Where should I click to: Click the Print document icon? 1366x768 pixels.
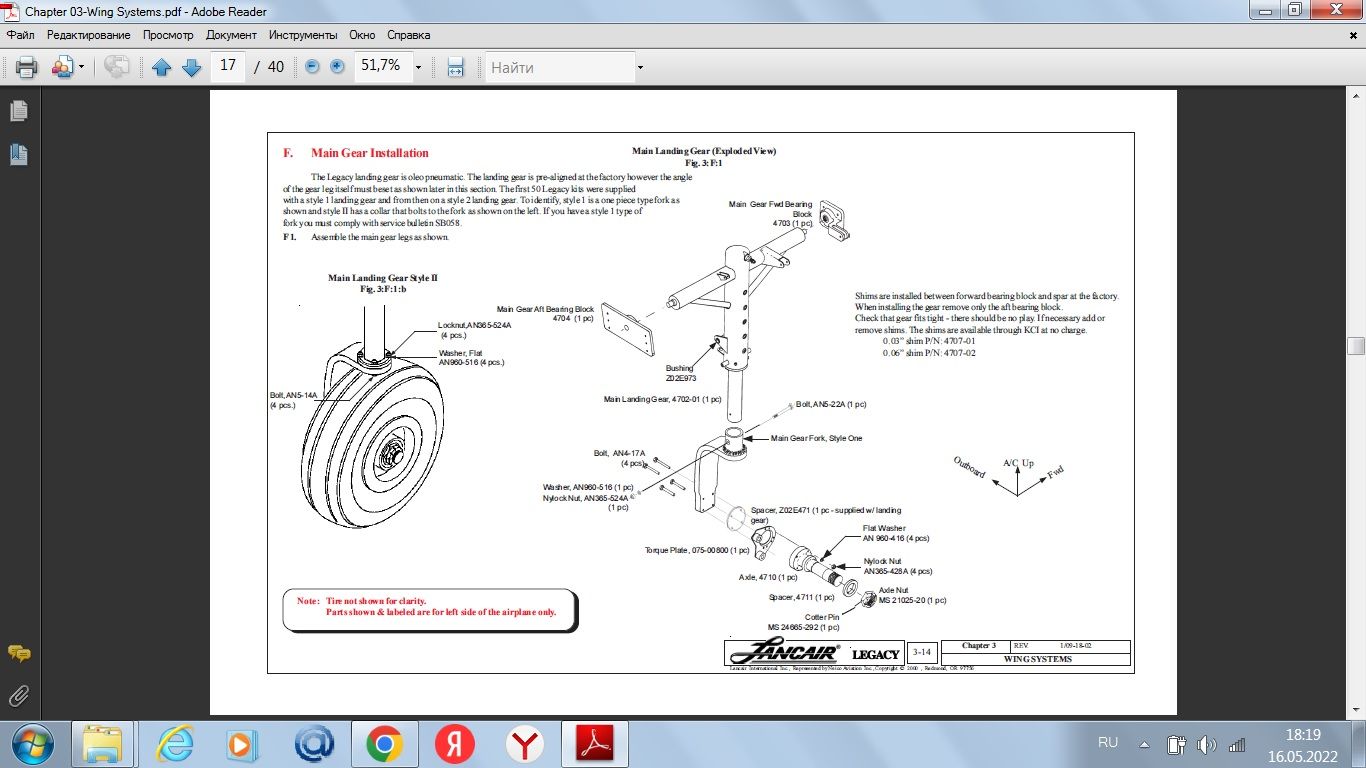tap(25, 66)
